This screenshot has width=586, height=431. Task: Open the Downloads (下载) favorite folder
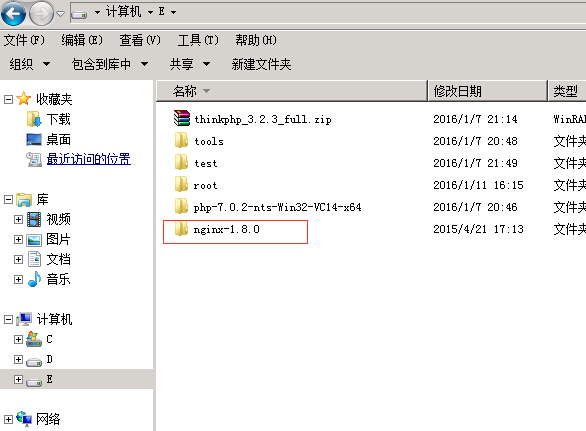click(58, 119)
